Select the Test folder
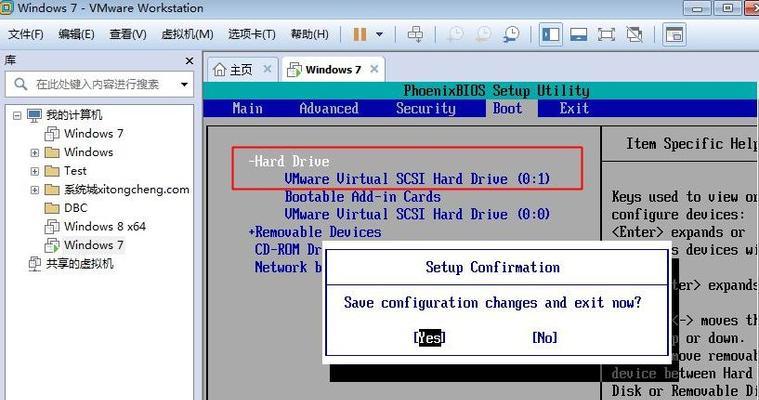This screenshot has height=400, width=759. click(x=75, y=171)
